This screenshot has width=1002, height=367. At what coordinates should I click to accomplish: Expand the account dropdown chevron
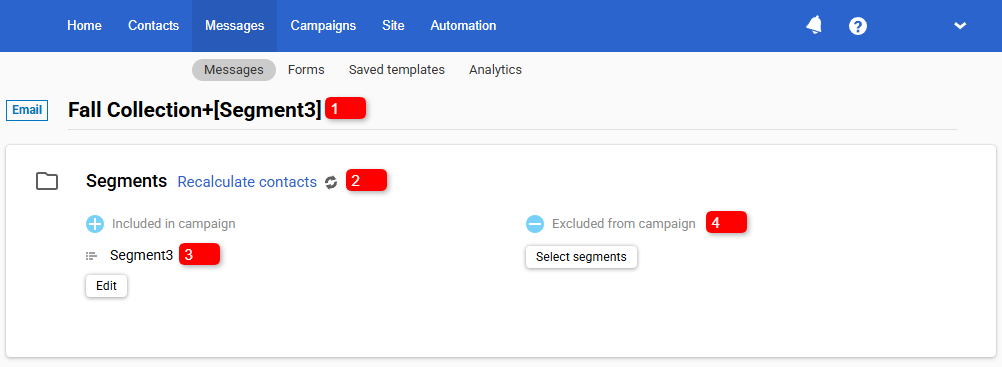coord(960,26)
